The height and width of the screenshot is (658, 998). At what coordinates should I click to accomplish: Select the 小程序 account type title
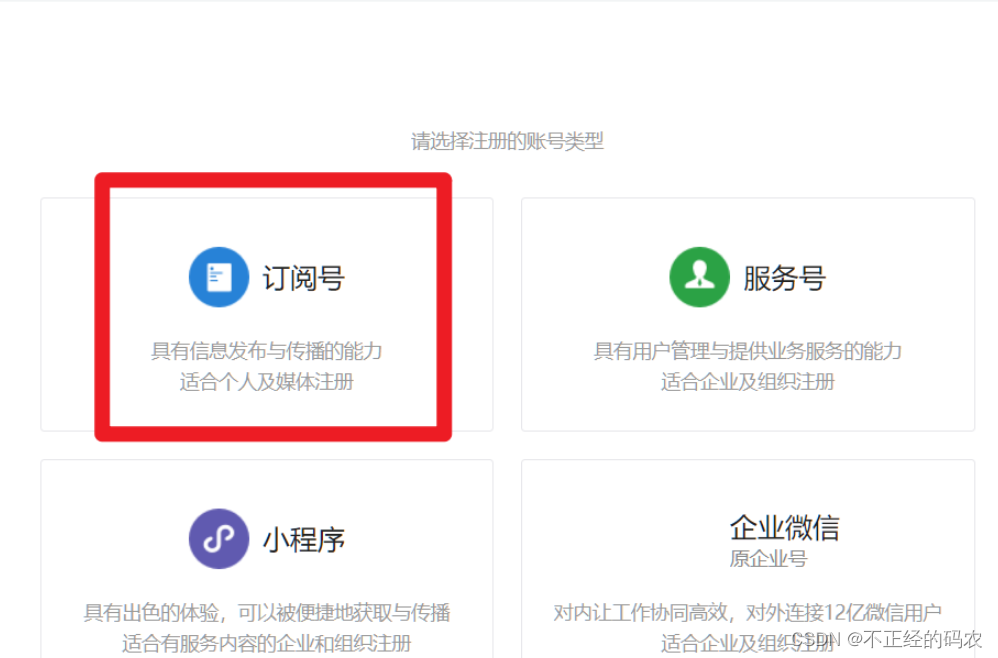(x=304, y=540)
